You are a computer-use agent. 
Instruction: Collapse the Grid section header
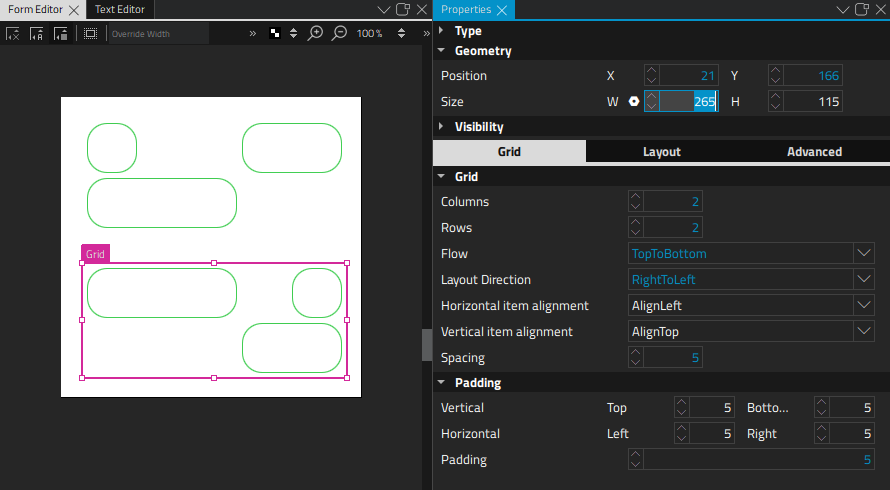(x=441, y=176)
